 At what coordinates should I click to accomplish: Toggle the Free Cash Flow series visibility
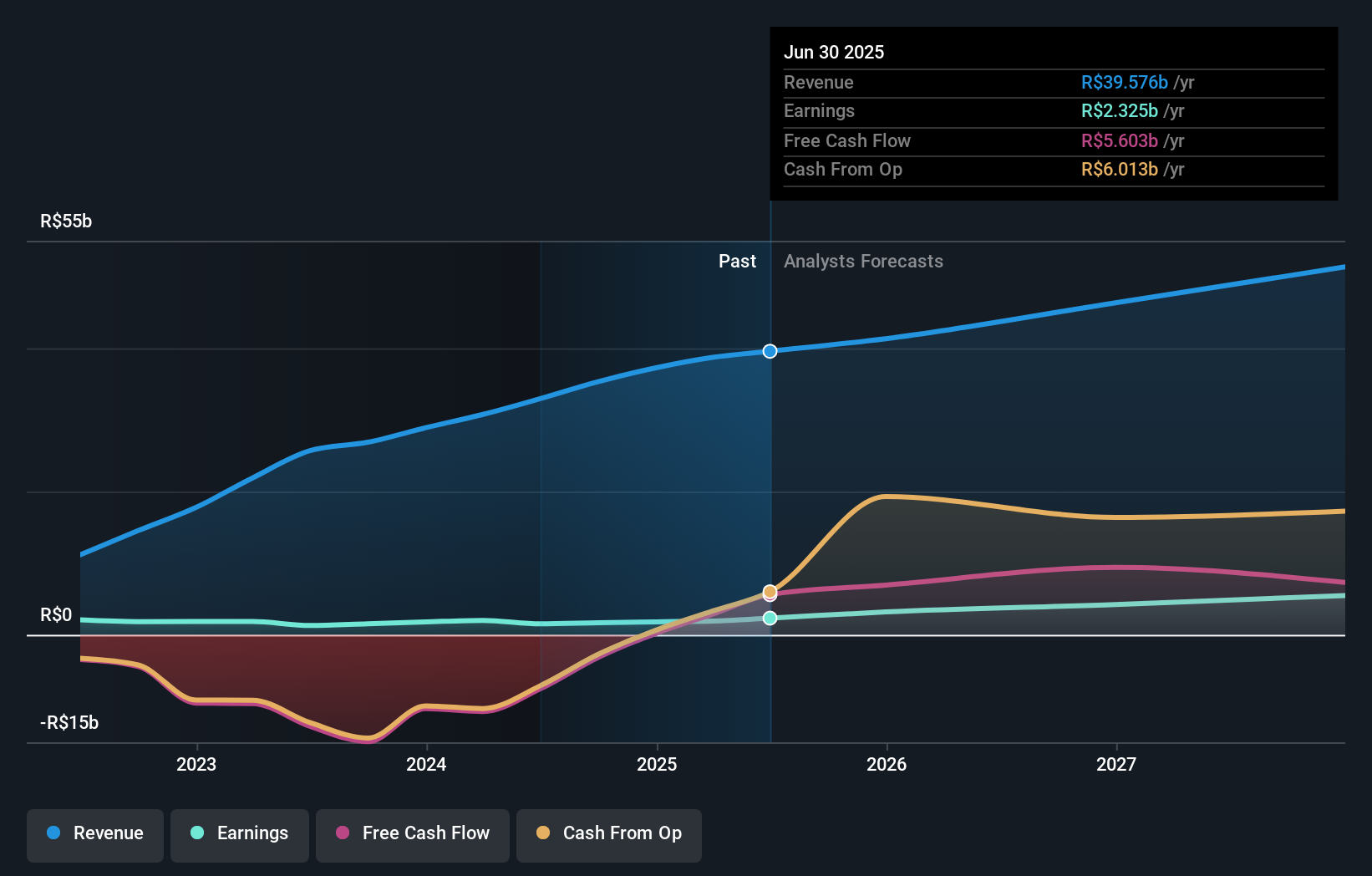pos(412,833)
